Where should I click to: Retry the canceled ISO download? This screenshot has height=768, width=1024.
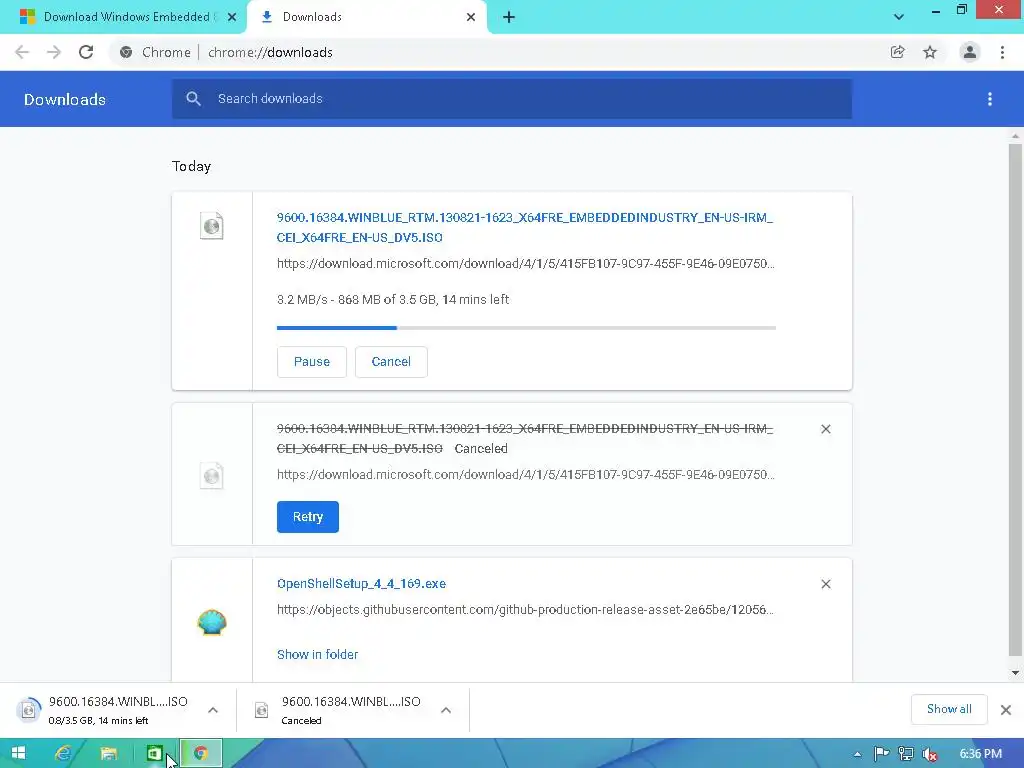tap(308, 517)
